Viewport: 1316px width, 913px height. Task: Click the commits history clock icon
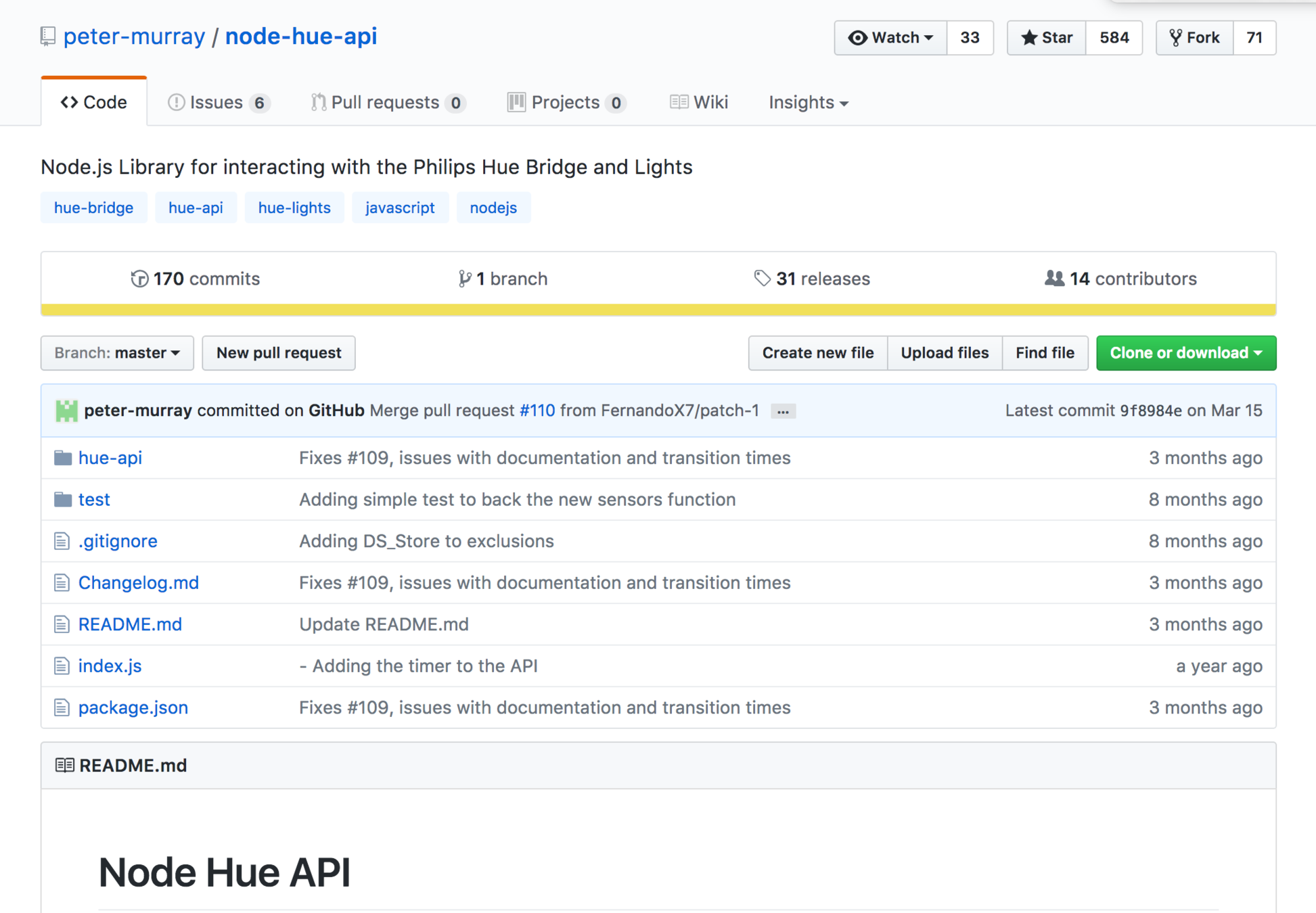[x=139, y=279]
